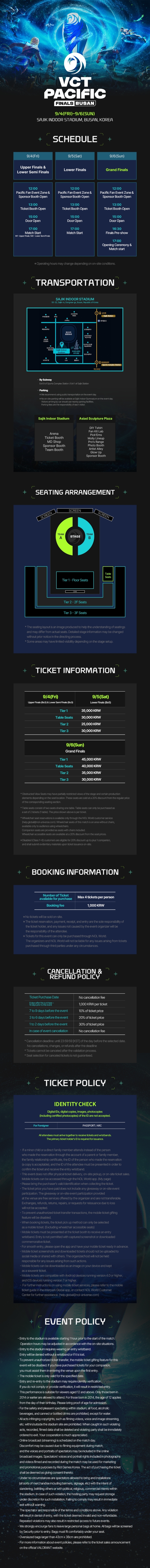This screenshot has width=150, height=1568.
Task: Click the STAGE circle in the seating chart
Action: (75, 536)
